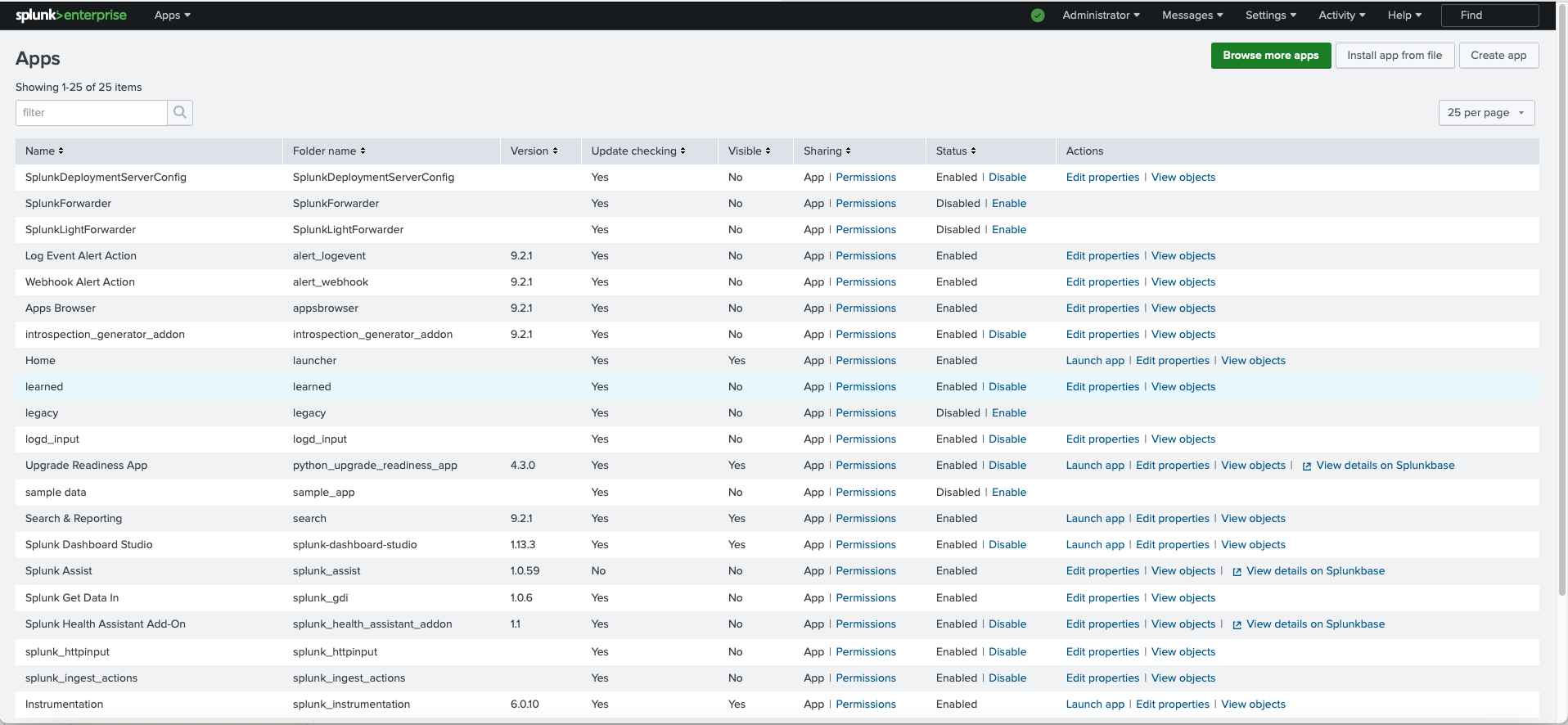Sort by Name column arrows

(x=61, y=151)
